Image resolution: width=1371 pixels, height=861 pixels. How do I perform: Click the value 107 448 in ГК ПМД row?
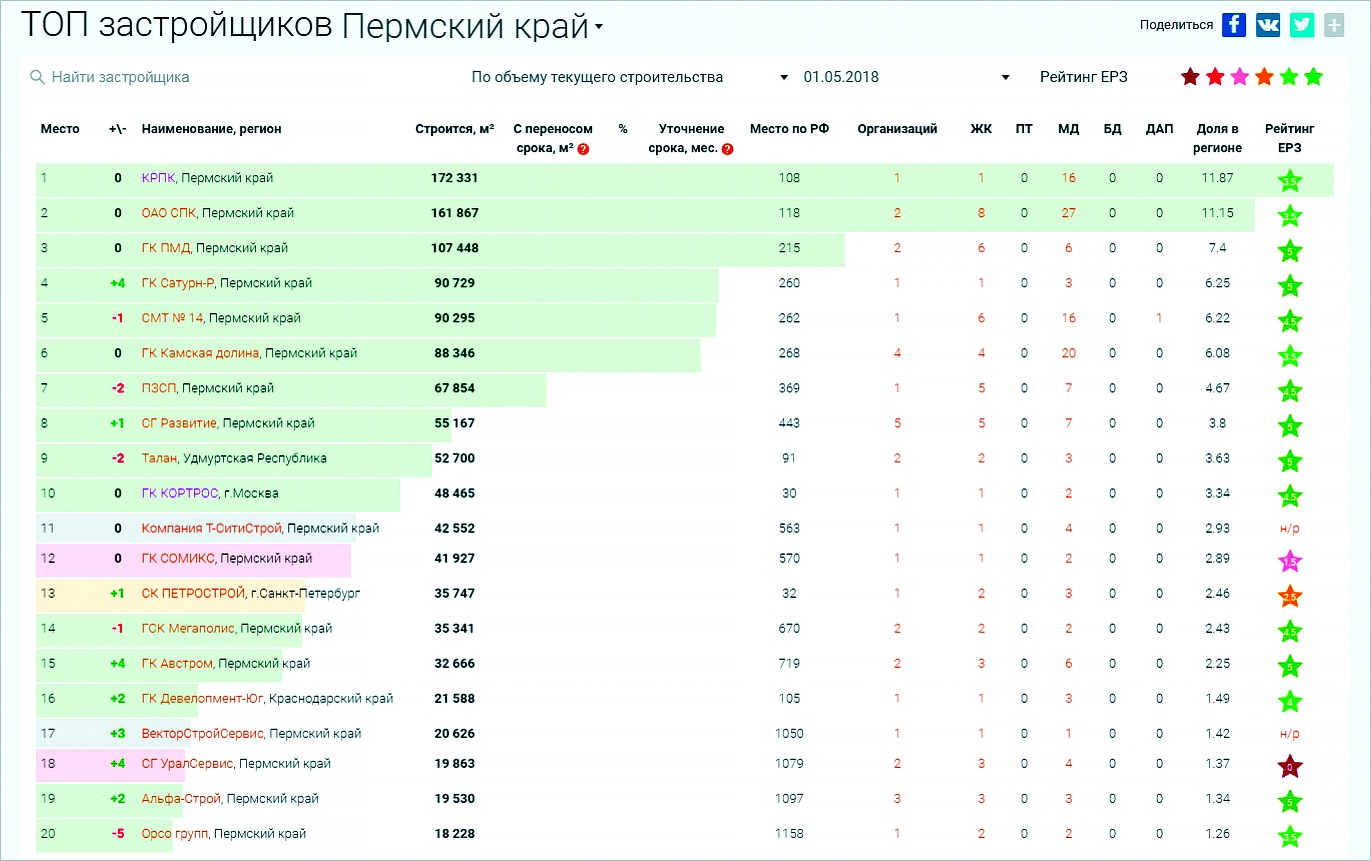454,248
